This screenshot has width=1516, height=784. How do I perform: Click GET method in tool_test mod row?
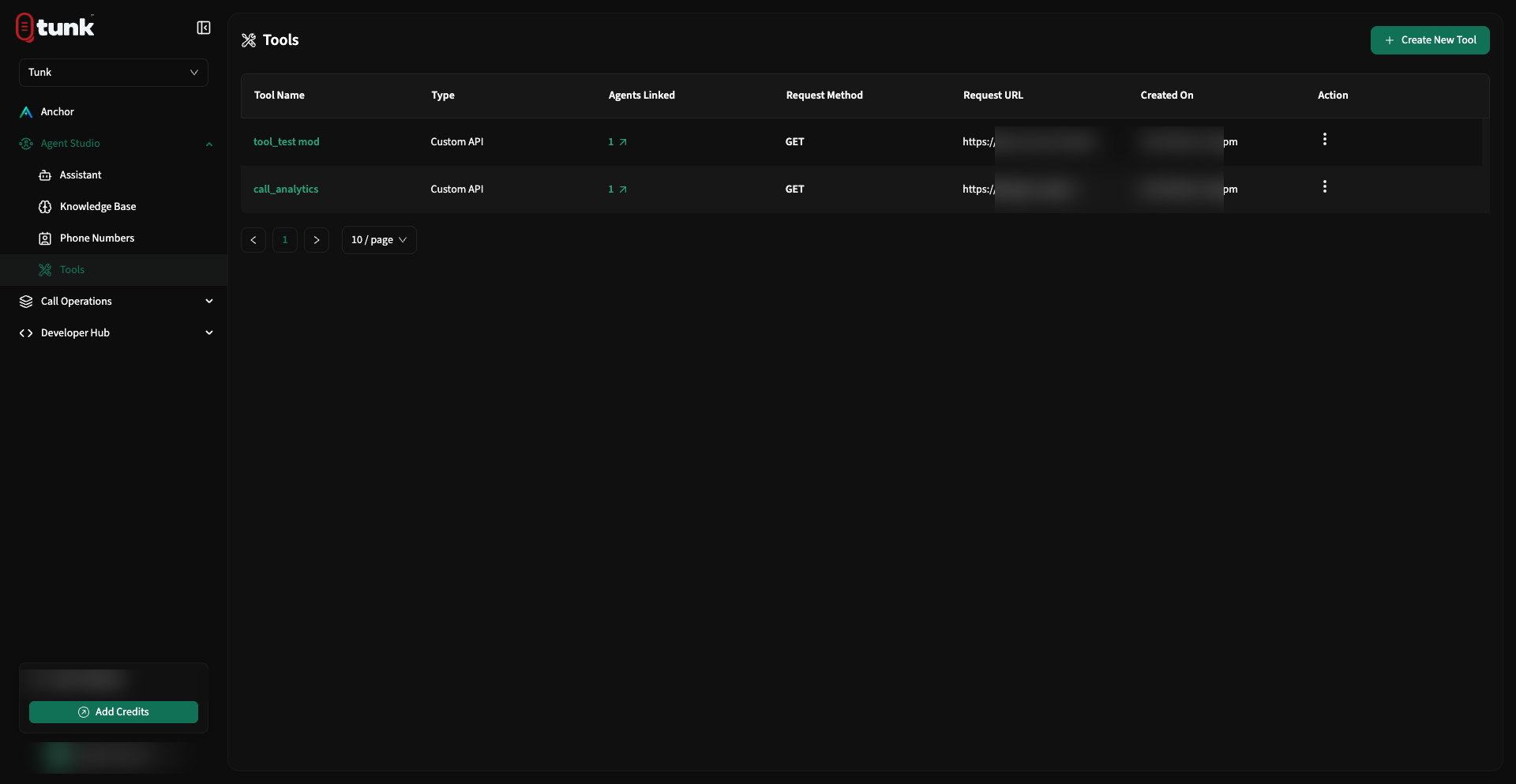tap(795, 142)
